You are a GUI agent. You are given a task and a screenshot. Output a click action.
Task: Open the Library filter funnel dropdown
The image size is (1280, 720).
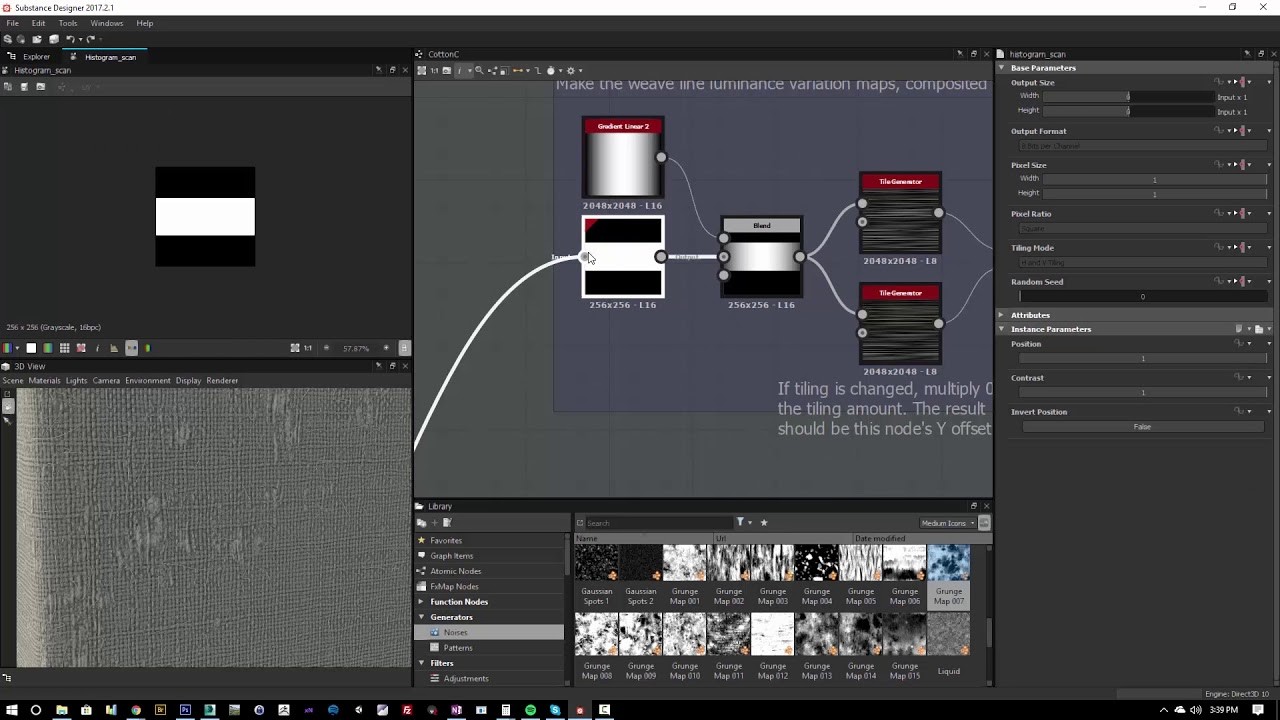743,523
